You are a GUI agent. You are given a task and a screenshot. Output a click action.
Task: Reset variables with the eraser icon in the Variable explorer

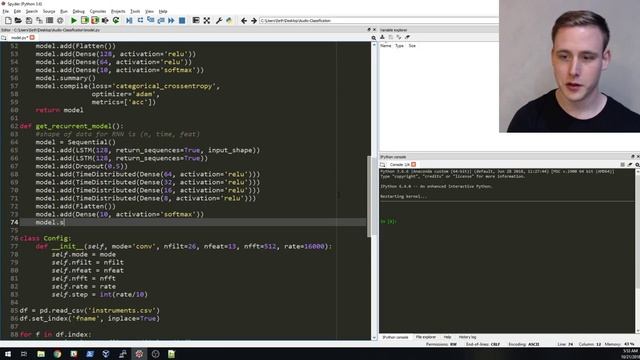click(407, 37)
